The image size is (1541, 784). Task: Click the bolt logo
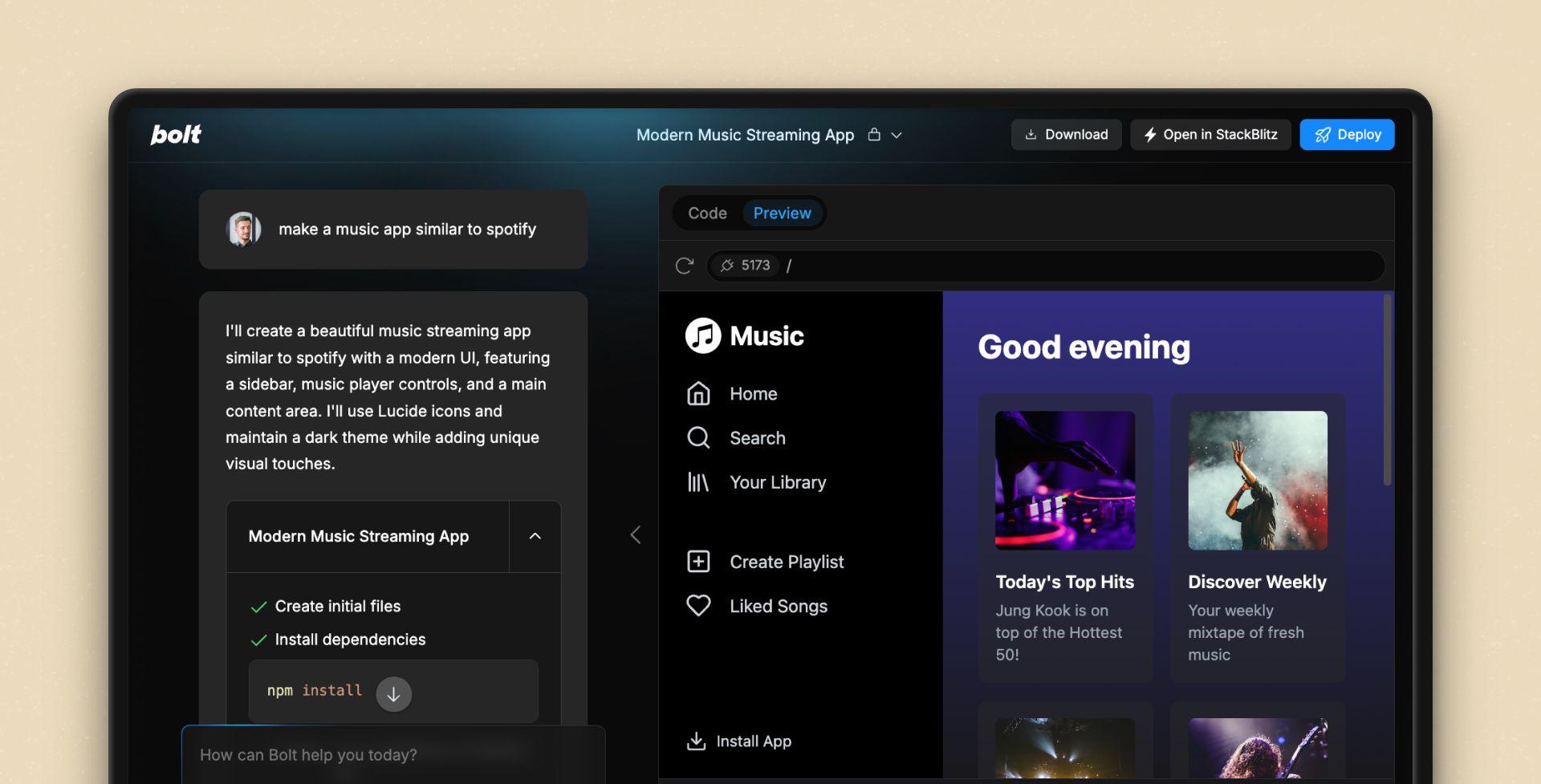pos(176,134)
